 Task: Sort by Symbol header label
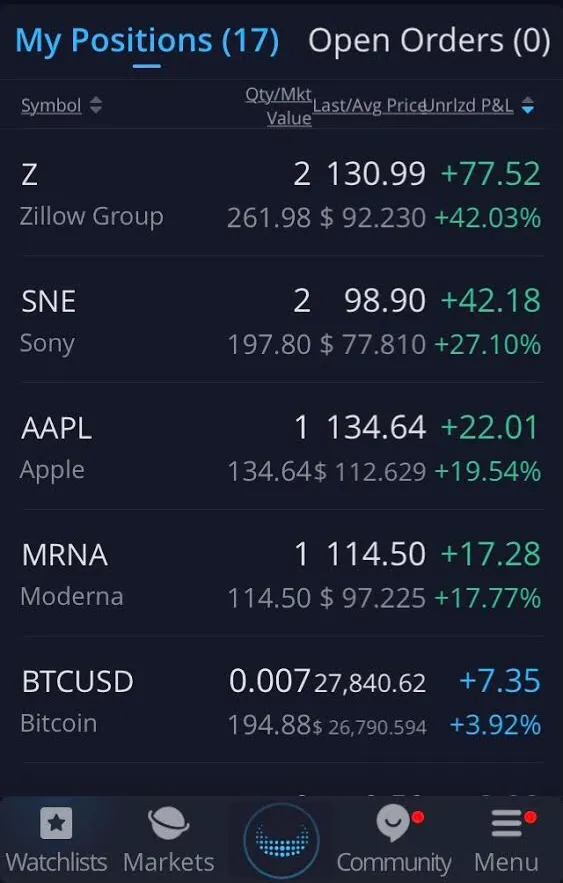(51, 105)
